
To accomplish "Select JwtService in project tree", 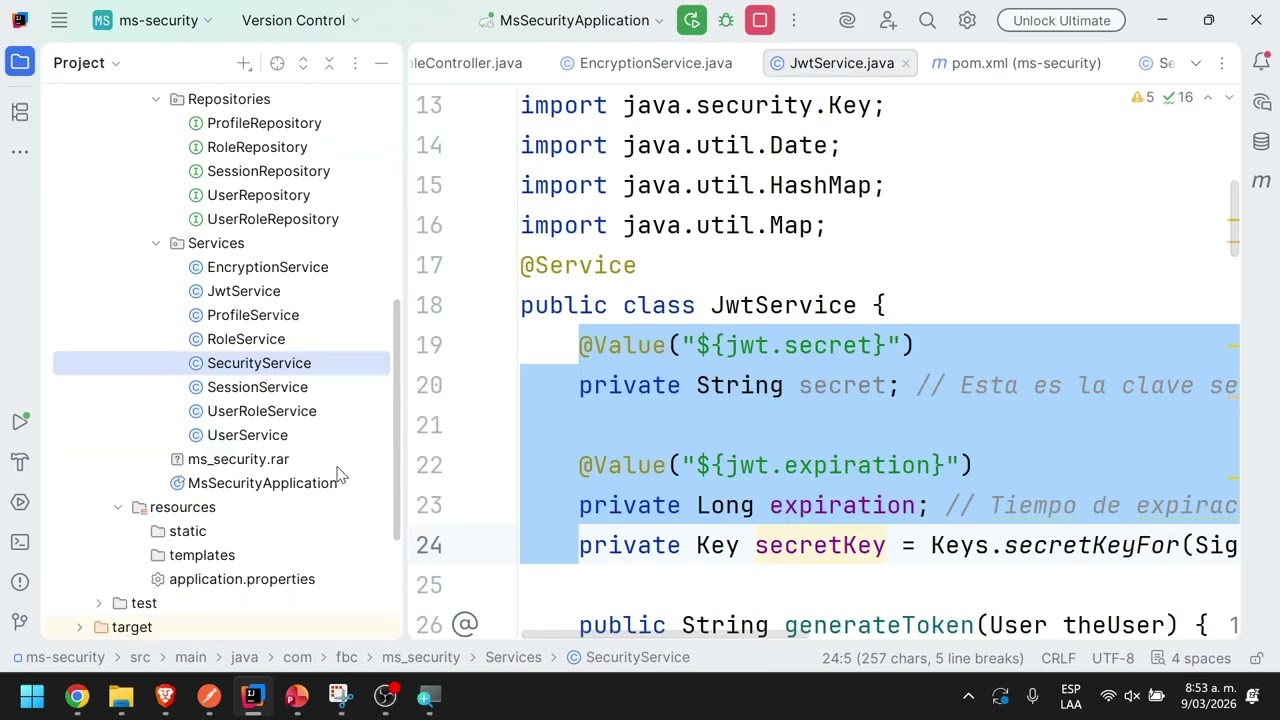I will (x=243, y=291).
